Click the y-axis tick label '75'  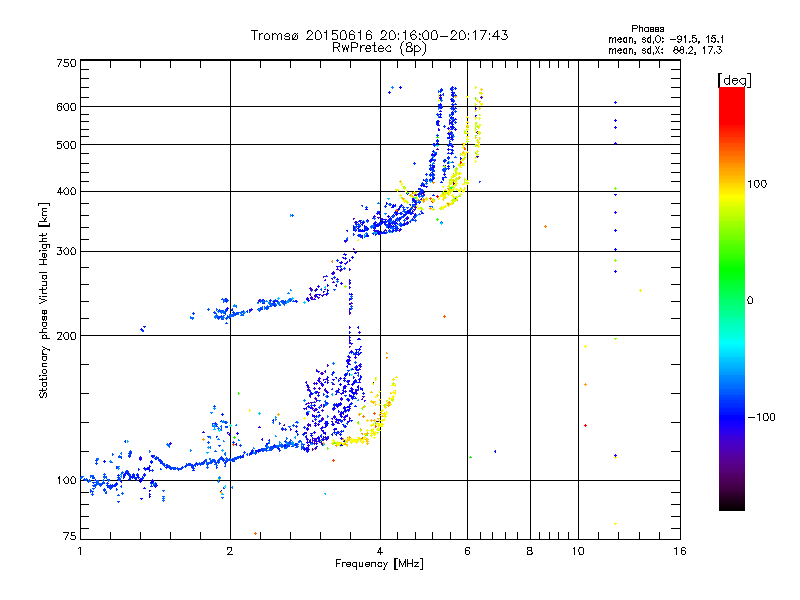click(x=70, y=536)
